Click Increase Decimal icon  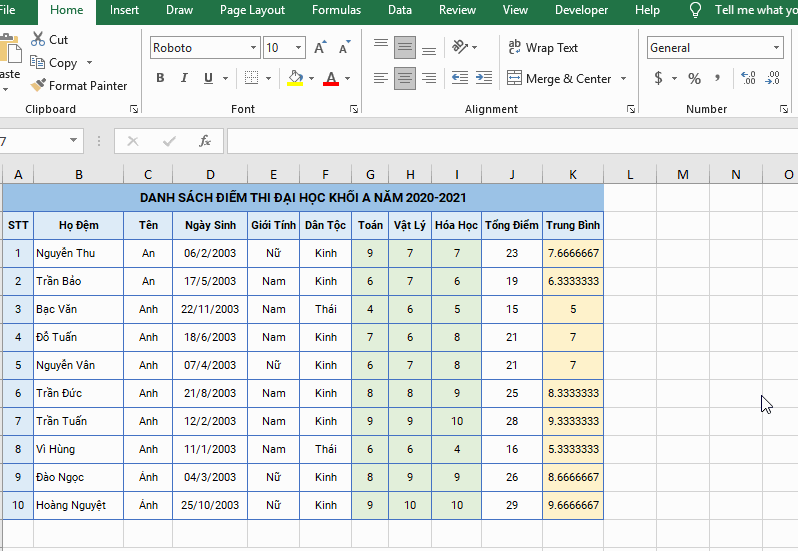point(749,78)
